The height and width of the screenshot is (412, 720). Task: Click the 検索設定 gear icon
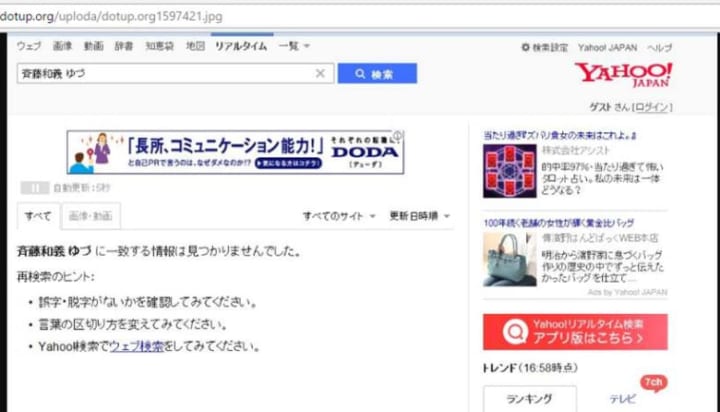coord(526,47)
